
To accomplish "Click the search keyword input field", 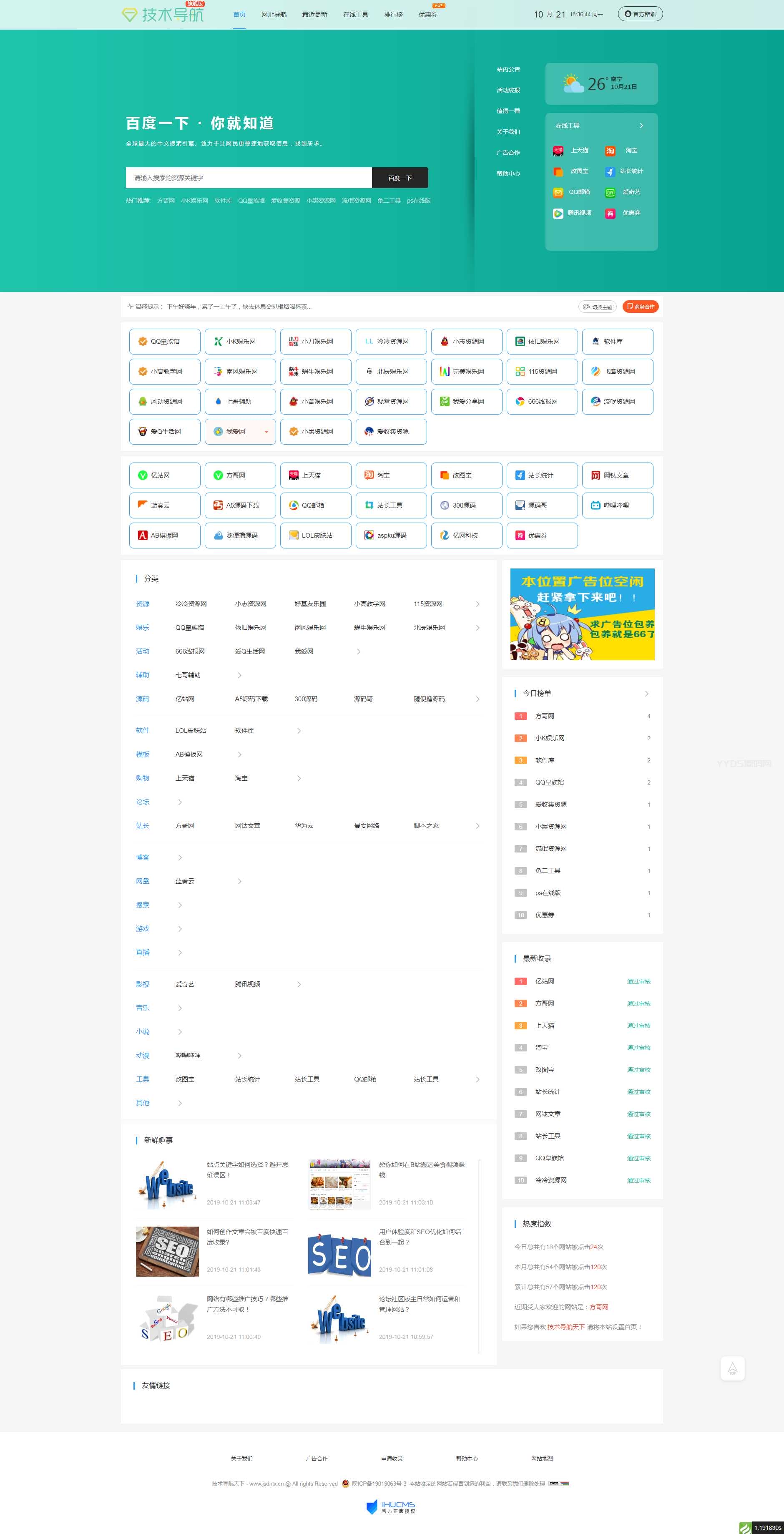I will (249, 178).
